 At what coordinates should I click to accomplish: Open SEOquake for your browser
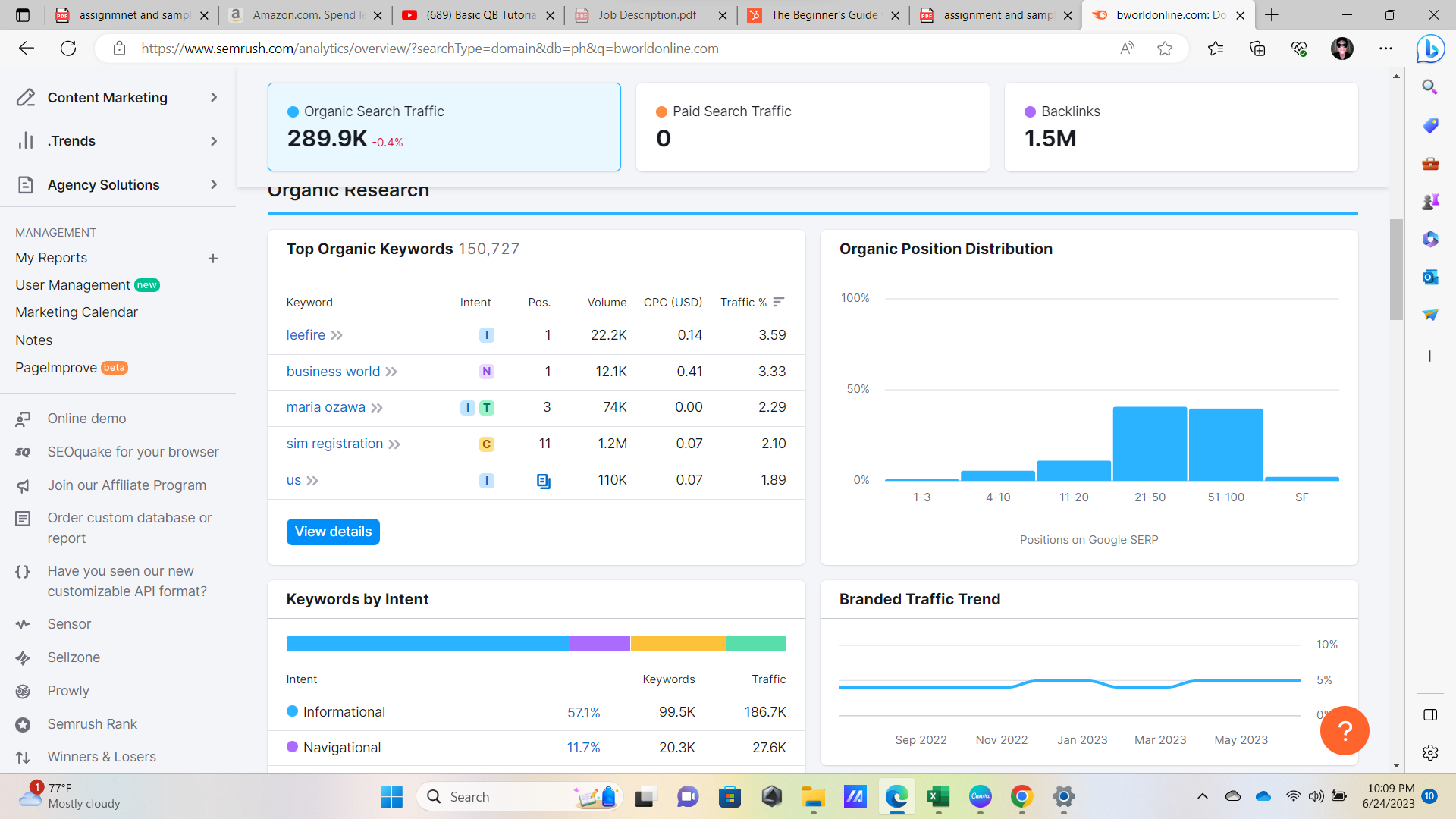pos(133,452)
